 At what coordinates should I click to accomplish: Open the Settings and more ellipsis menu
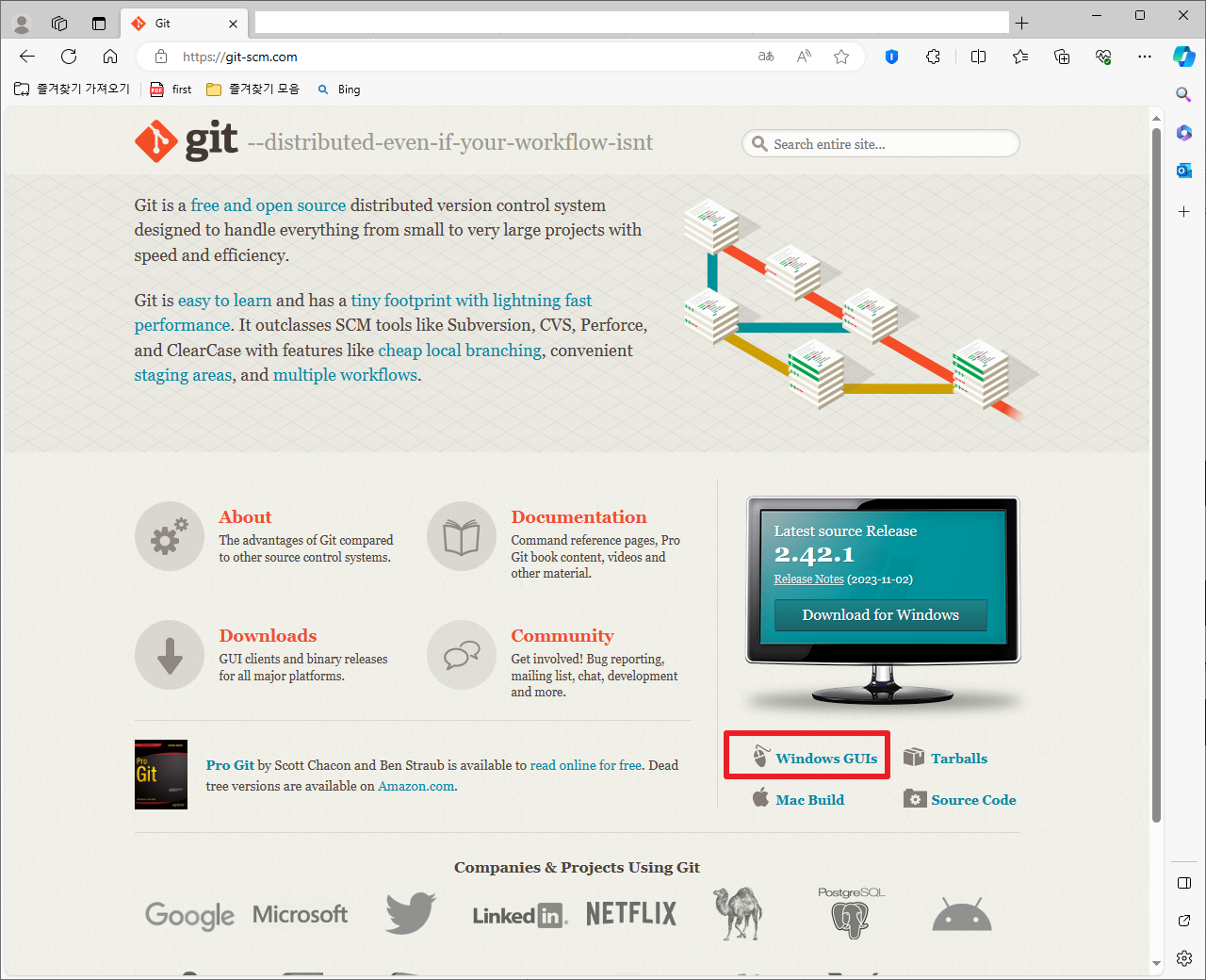(1145, 57)
